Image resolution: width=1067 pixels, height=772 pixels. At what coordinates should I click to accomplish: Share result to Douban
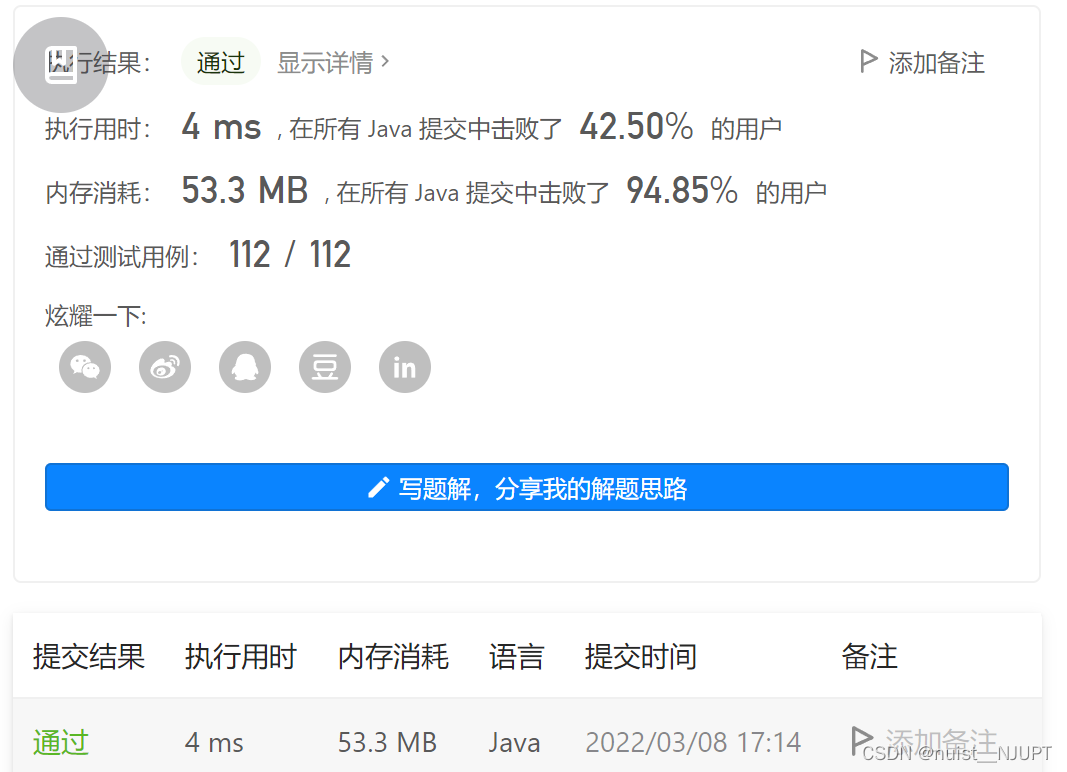point(325,367)
